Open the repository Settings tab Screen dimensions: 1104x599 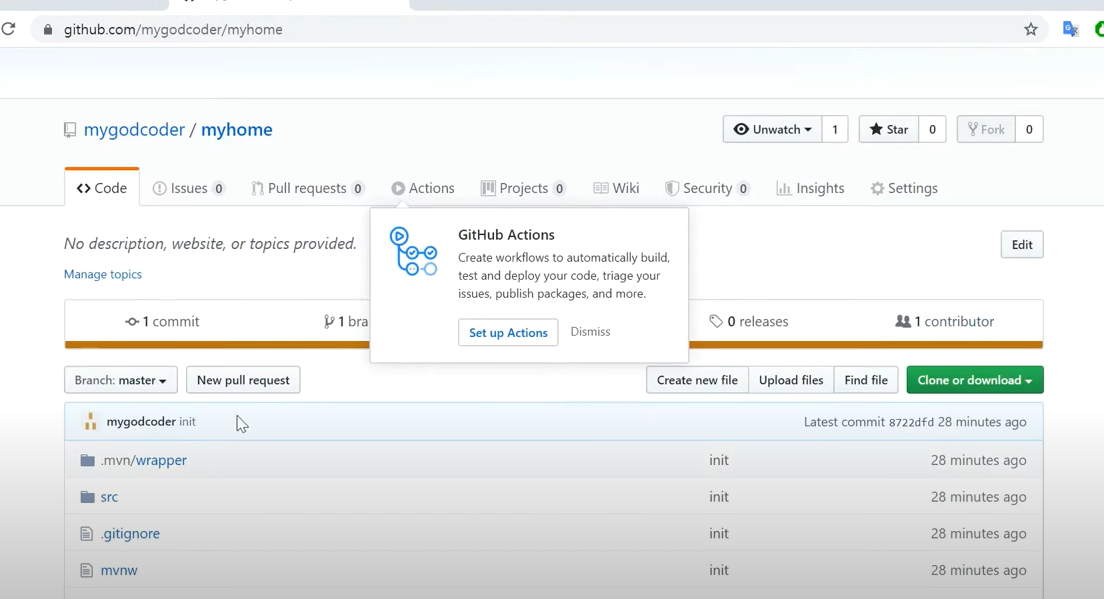pyautogui.click(x=904, y=188)
